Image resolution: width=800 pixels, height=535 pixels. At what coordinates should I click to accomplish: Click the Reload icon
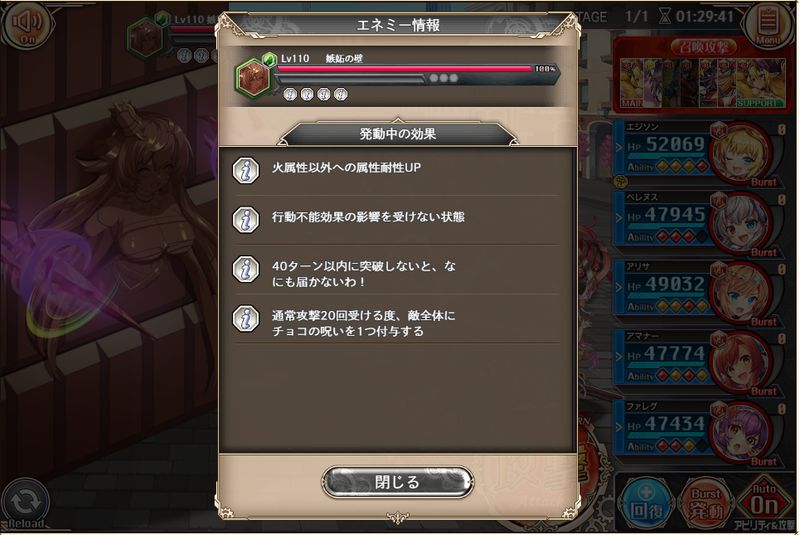(25, 504)
